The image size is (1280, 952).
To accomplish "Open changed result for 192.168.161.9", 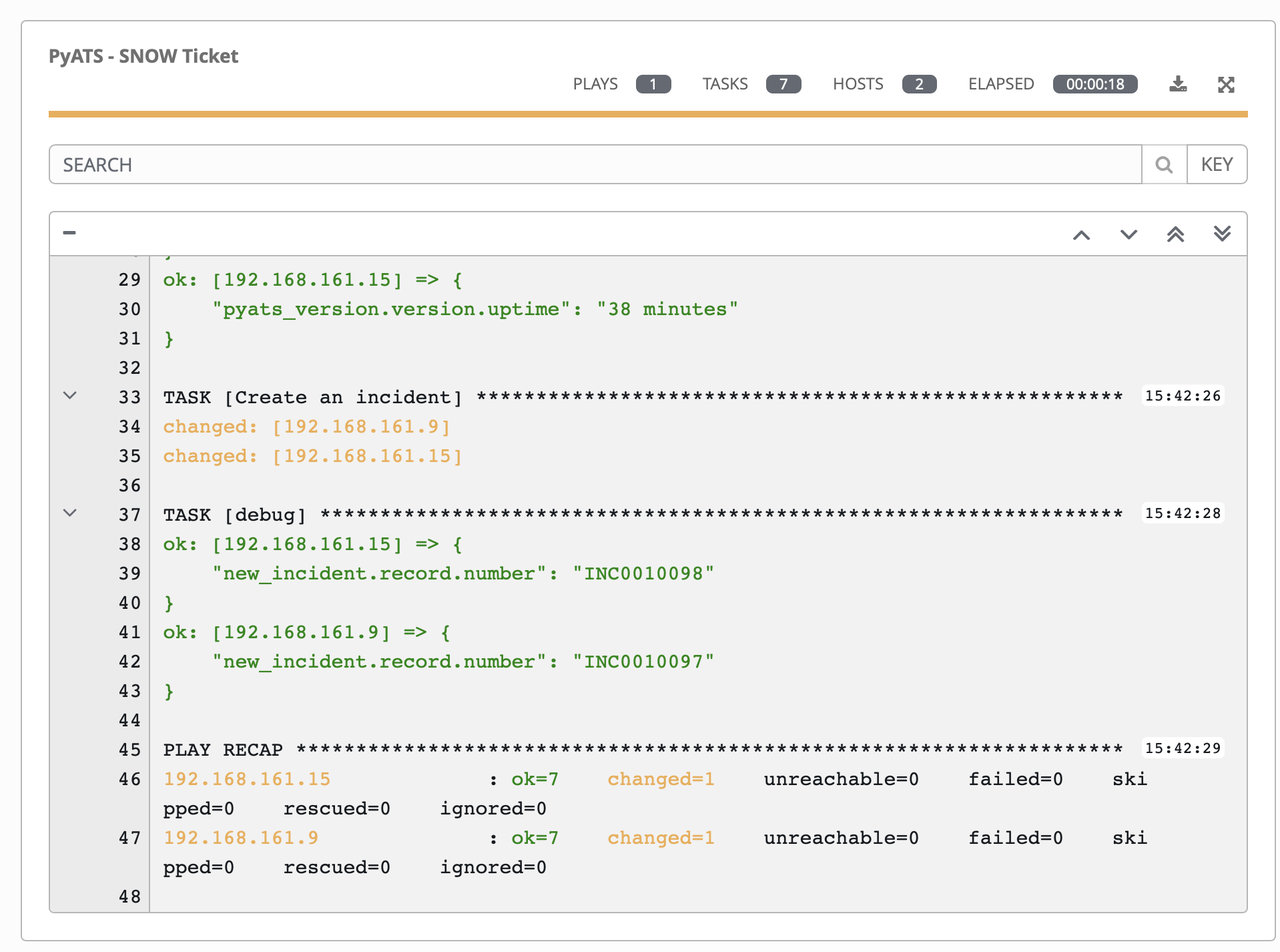I will [x=307, y=427].
